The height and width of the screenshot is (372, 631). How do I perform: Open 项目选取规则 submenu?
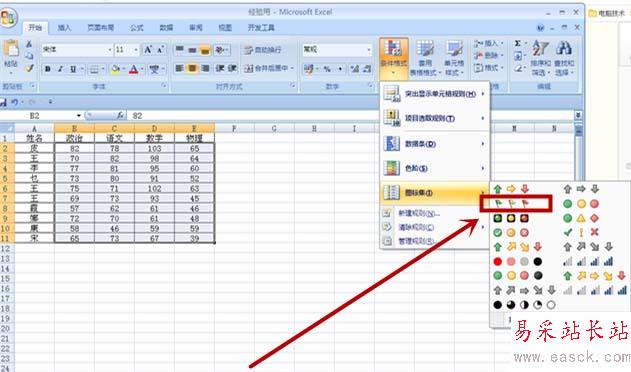click(x=435, y=118)
